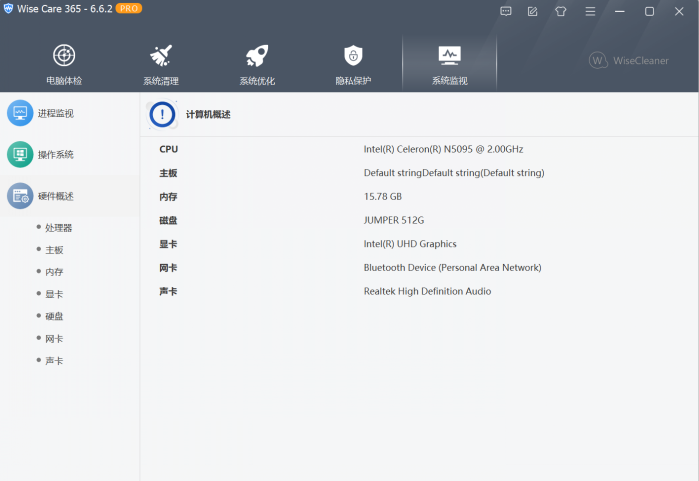Image resolution: width=699 pixels, height=481 pixels.
Task: Open the hamburger menu in title bar
Action: pyautogui.click(x=590, y=12)
